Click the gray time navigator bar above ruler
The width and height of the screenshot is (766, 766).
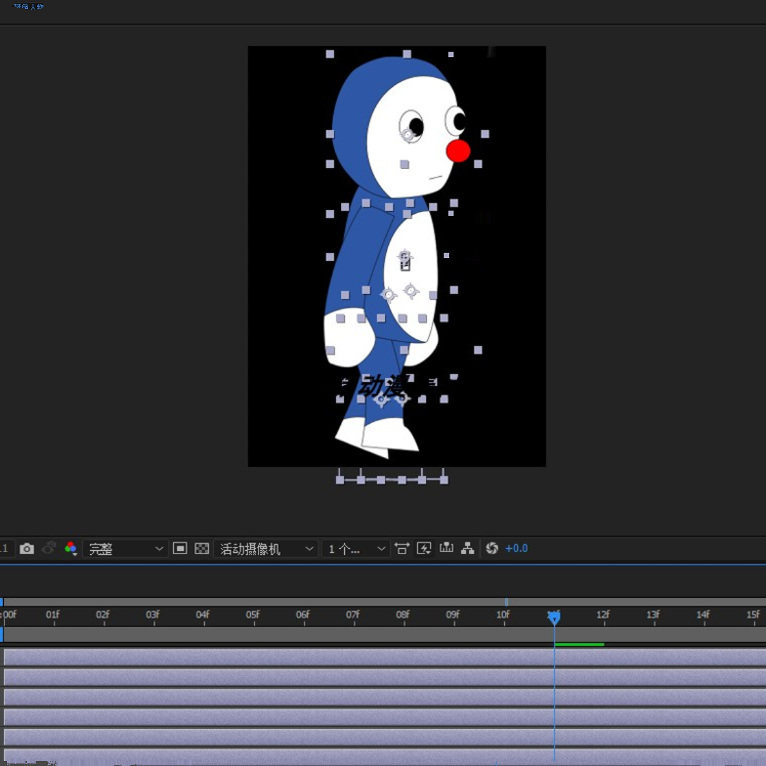[383, 602]
